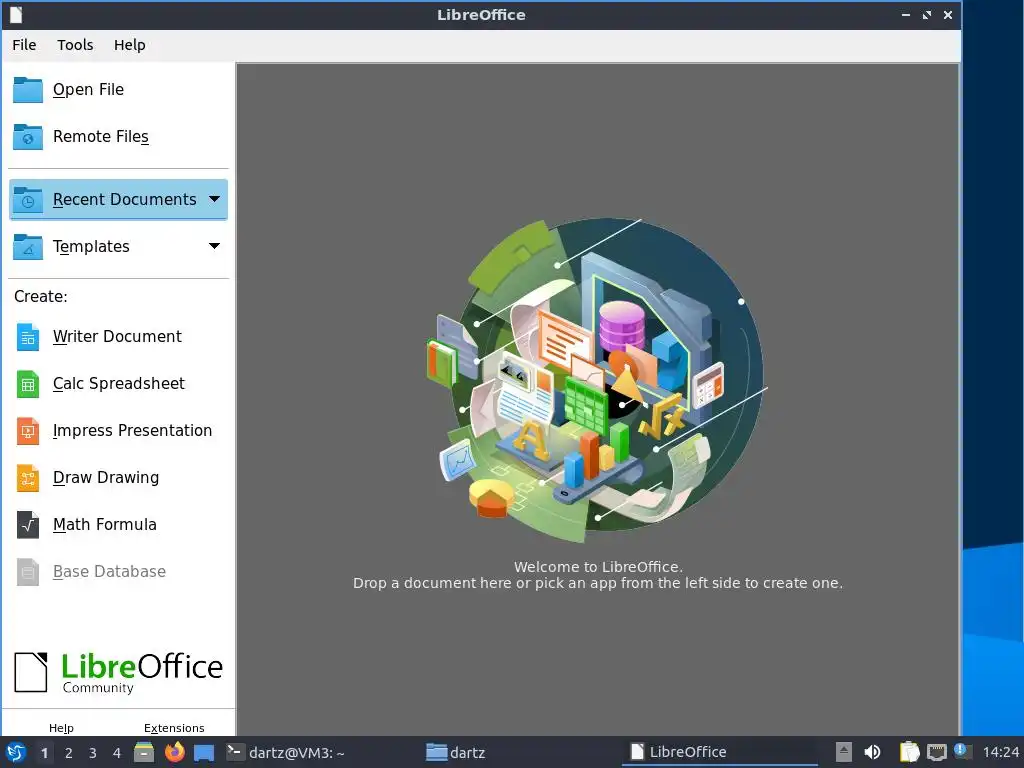
Task: Close the LibreOffice window
Action: (948, 14)
